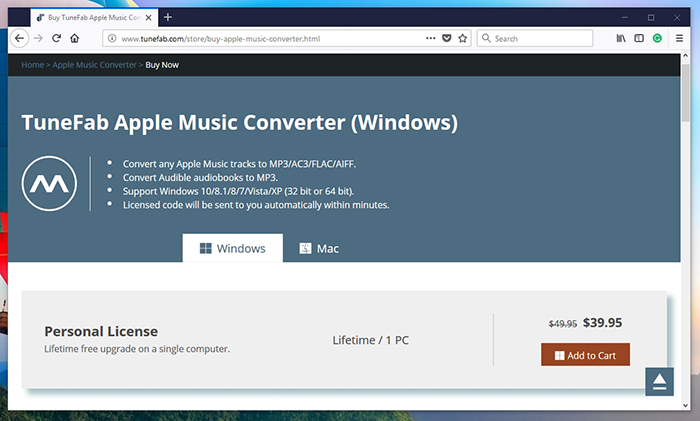Image resolution: width=700 pixels, height=421 pixels.
Task: Open a new tab with plus button
Action: pos(168,17)
